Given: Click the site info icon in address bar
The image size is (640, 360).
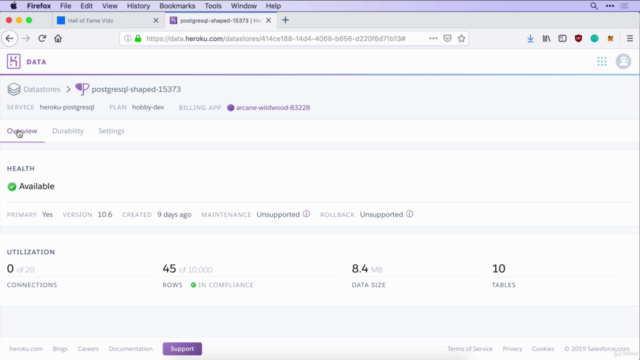Looking at the screenshot, I should [x=128, y=38].
